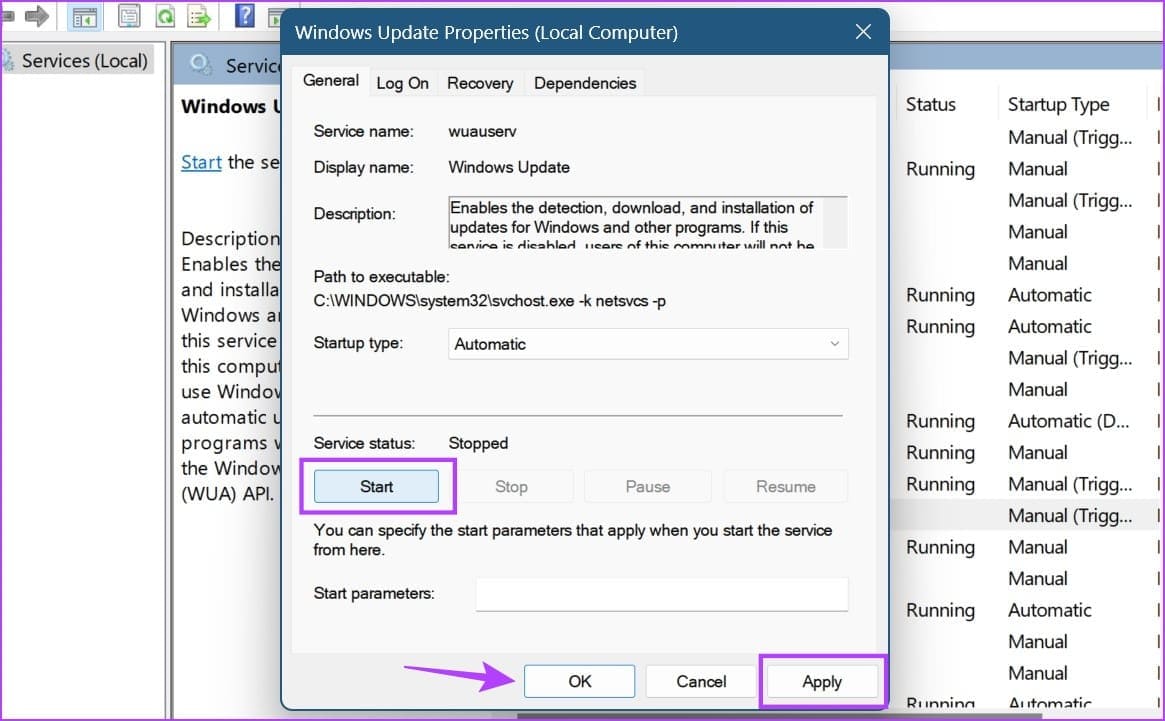Click the Start service button

click(376, 487)
